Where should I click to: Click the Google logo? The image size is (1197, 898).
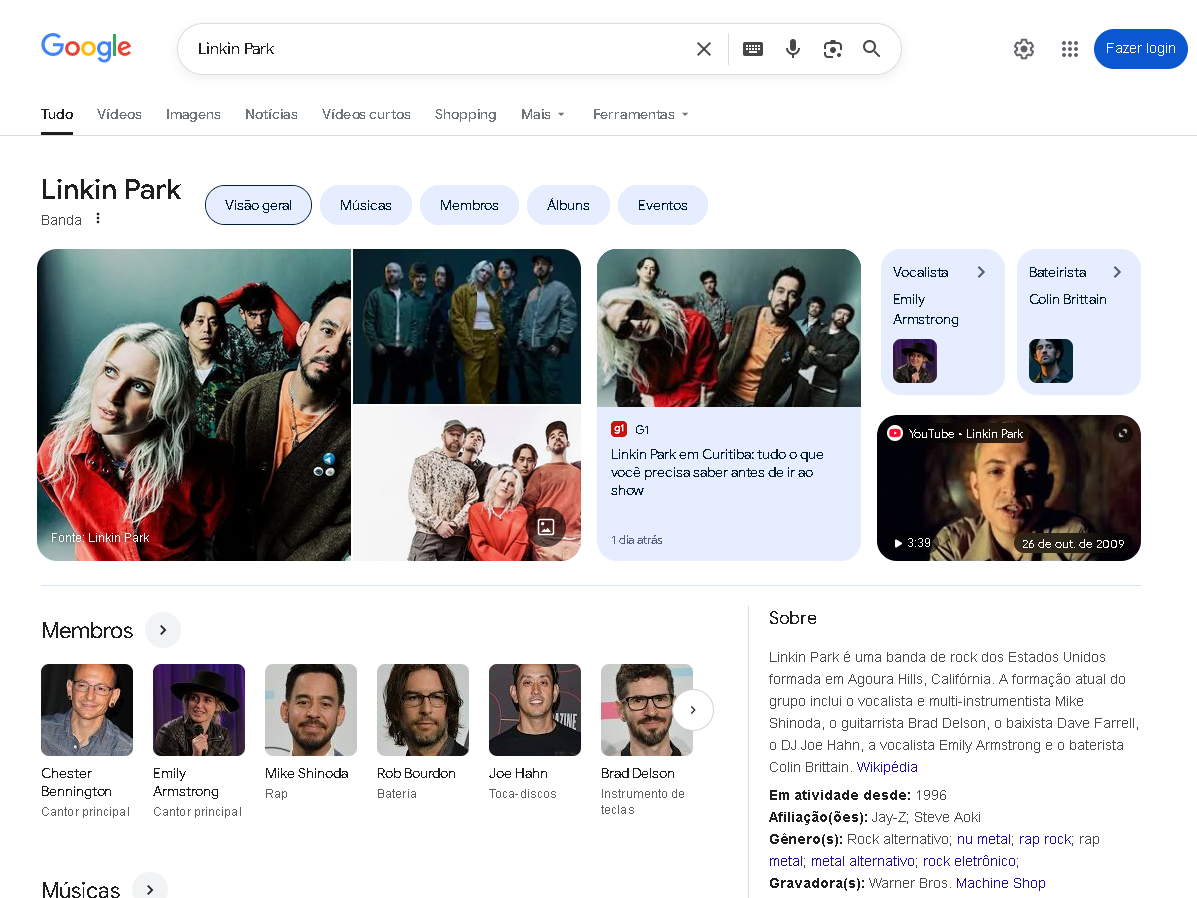click(x=86, y=47)
